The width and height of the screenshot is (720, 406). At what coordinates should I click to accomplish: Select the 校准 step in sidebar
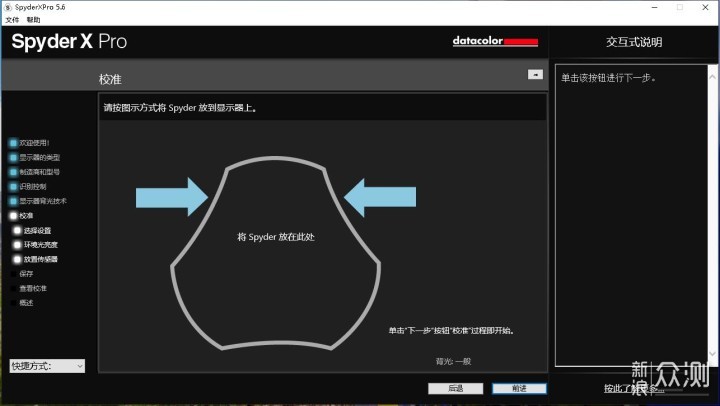tap(22, 215)
